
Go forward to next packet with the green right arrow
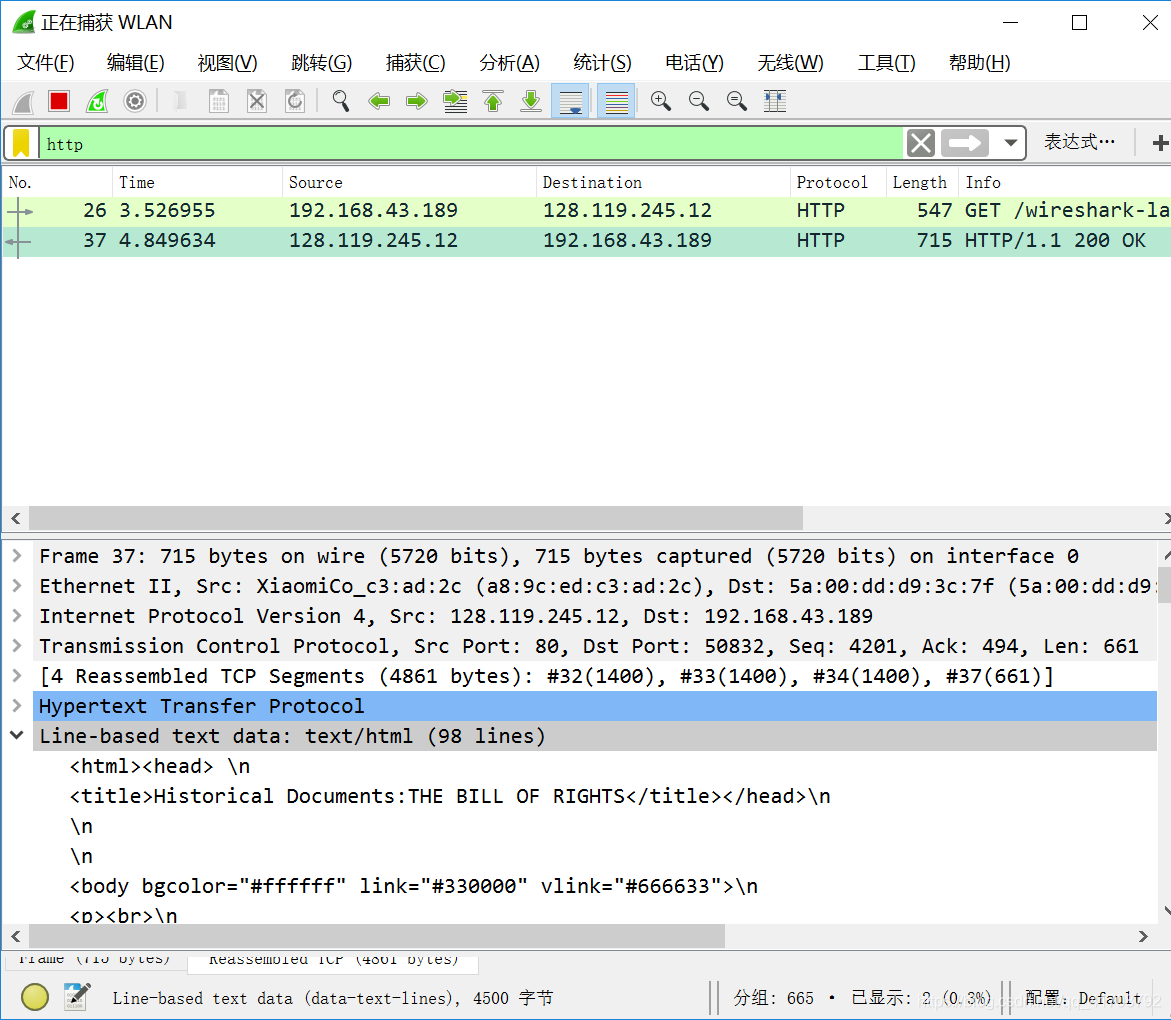[x=417, y=101]
